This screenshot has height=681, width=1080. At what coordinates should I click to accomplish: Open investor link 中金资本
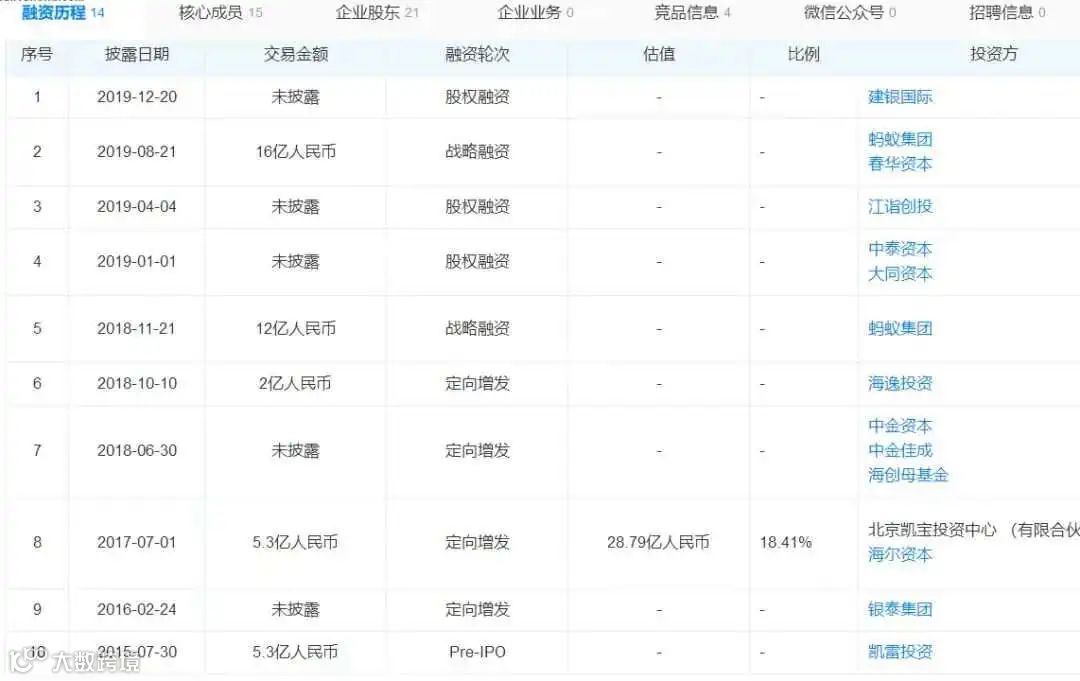click(x=900, y=426)
